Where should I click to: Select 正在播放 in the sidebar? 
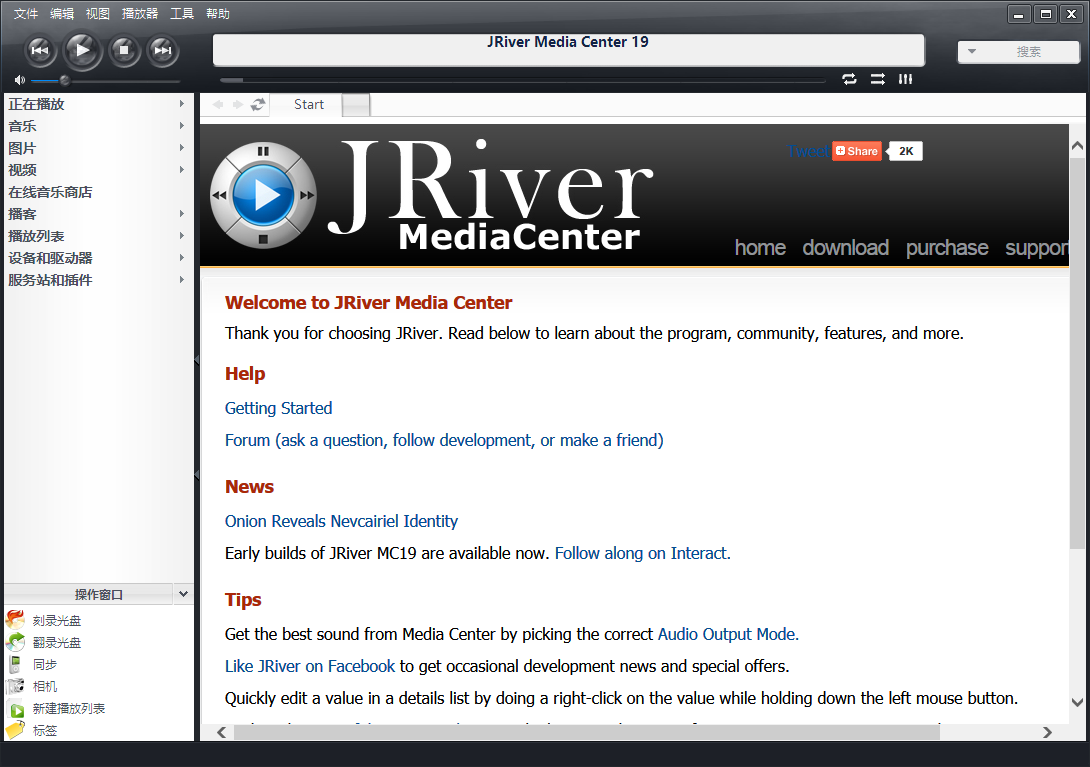pos(36,104)
